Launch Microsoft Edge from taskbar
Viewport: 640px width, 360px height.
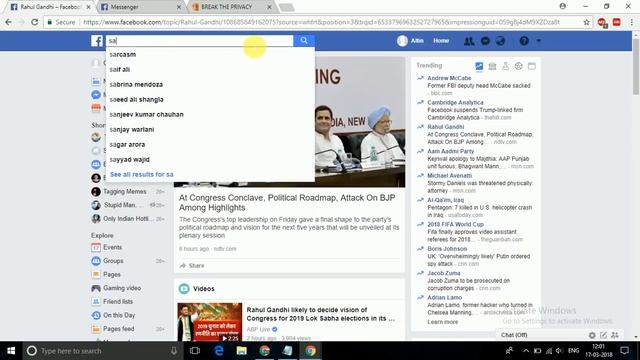click(219, 351)
